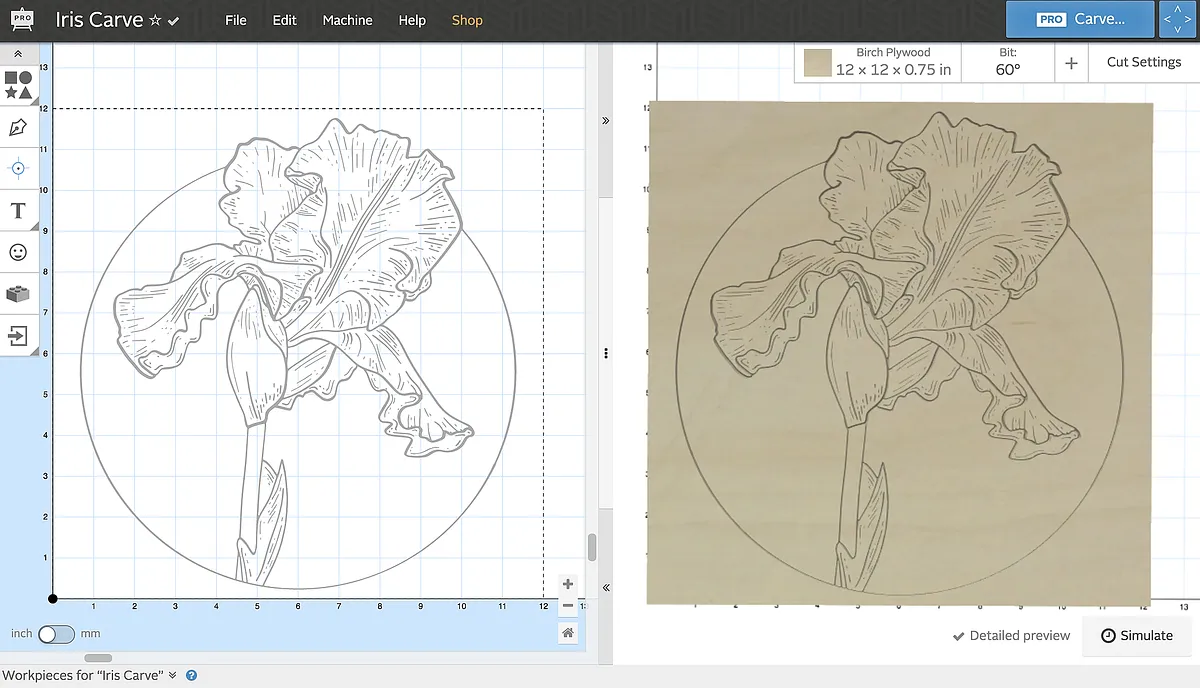Toggle the Detailed preview checkmark

pyautogui.click(x=1011, y=635)
